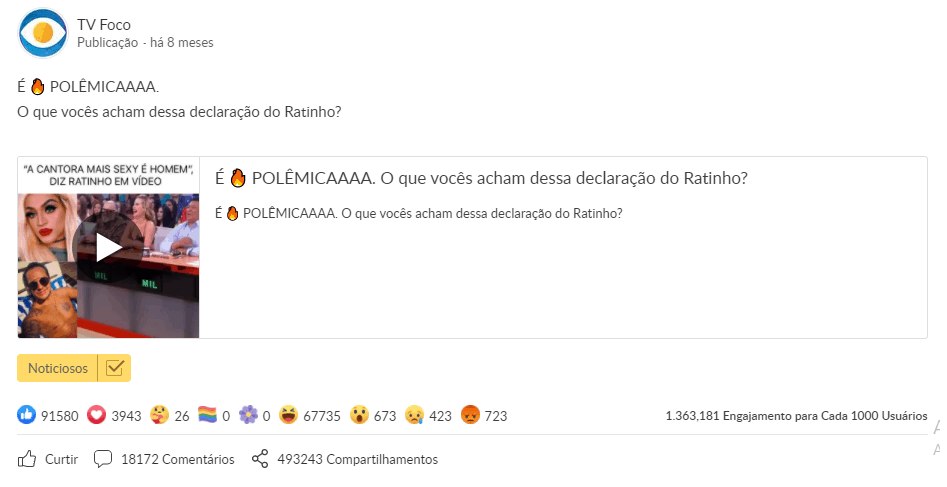The image size is (947, 487).
Task: Click the red heart Love reaction icon
Action: 97,416
